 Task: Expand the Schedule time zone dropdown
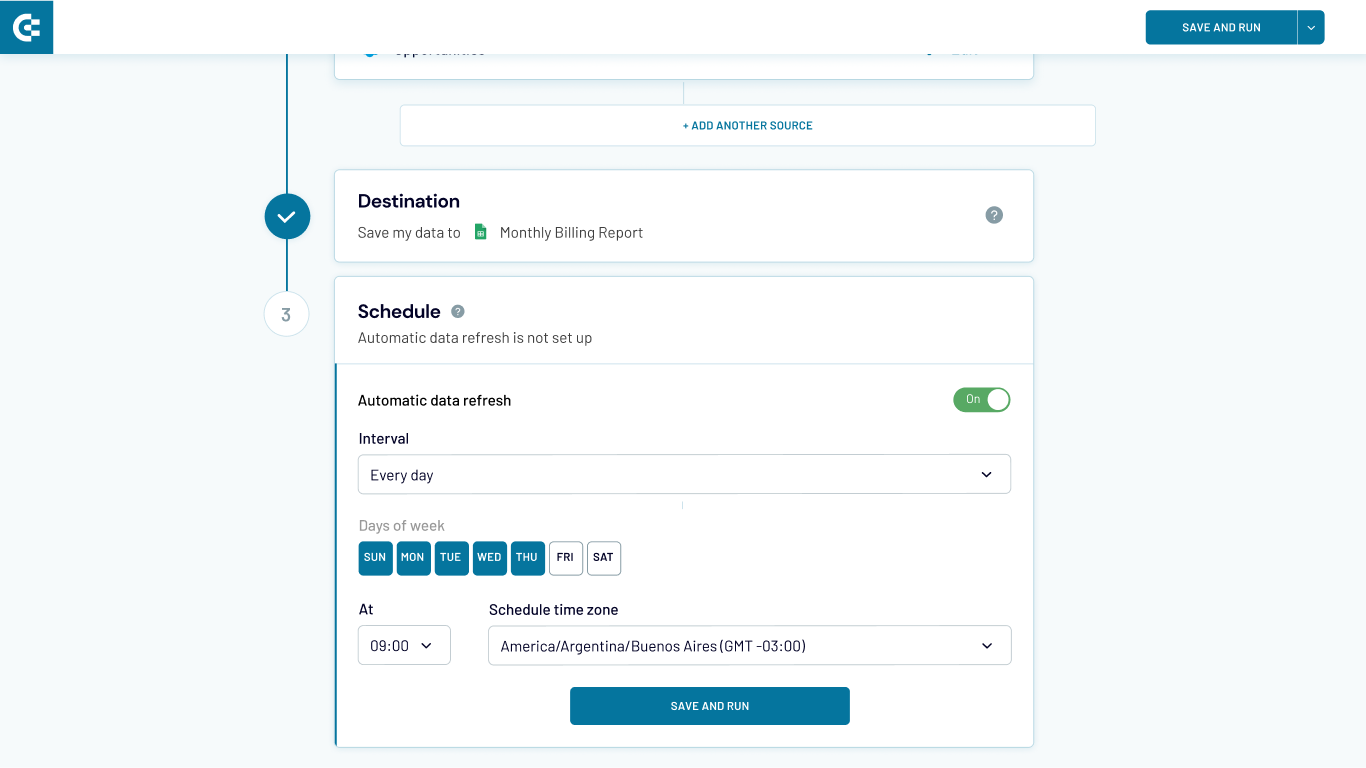tap(749, 646)
